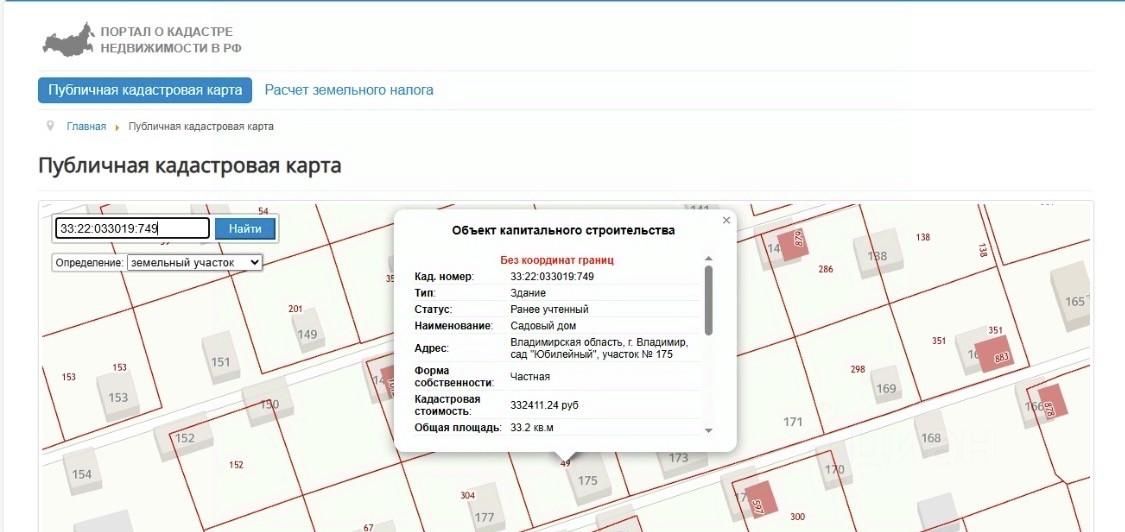
Task: Click the Здание type value
Action: pos(528,293)
